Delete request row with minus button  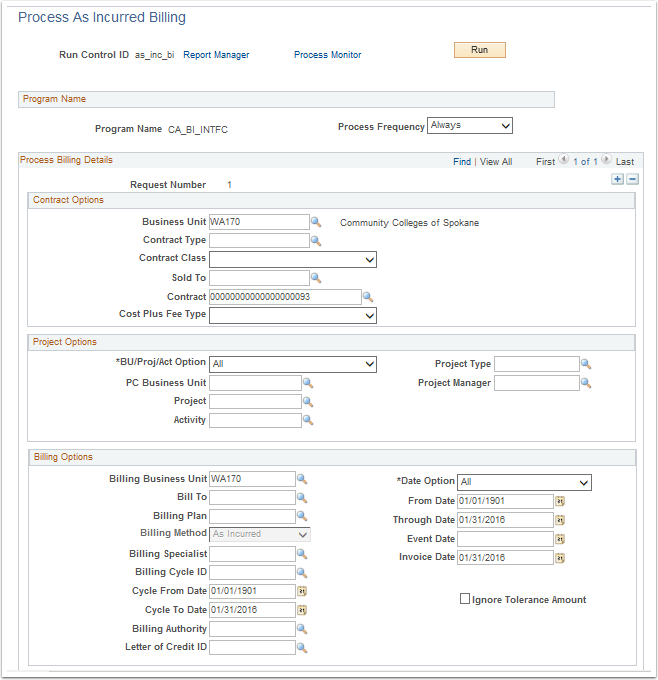click(x=633, y=179)
